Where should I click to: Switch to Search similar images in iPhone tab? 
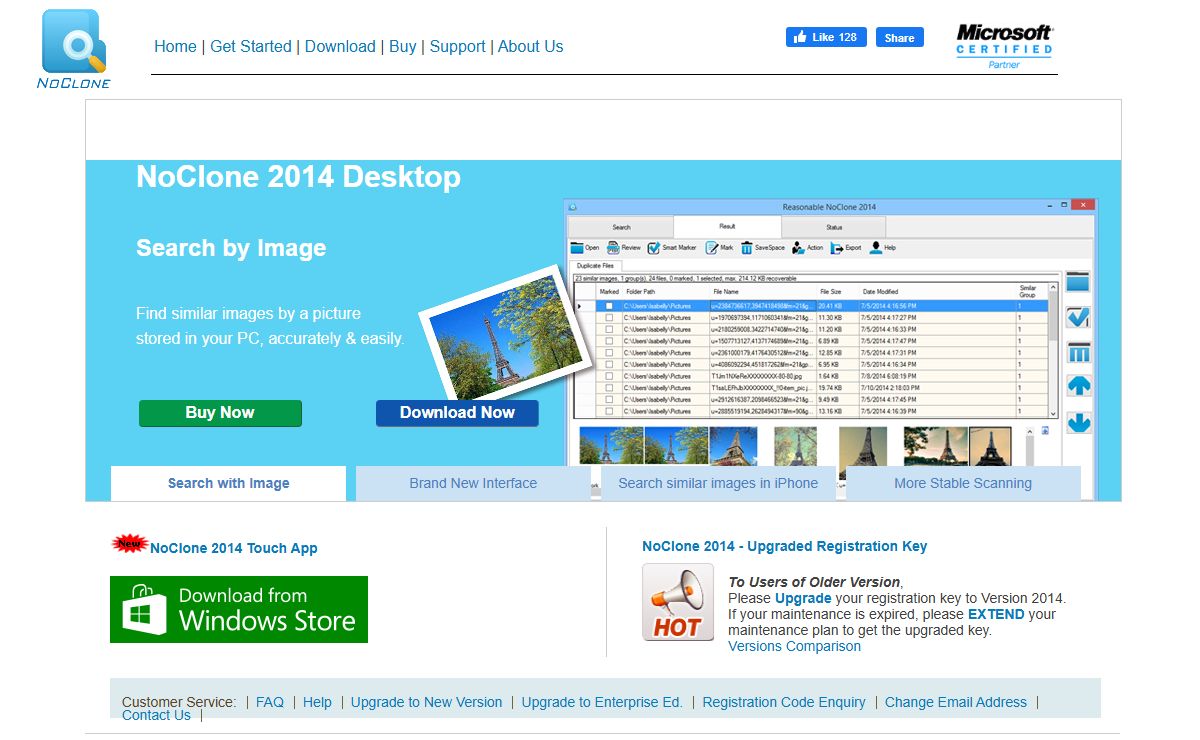(x=718, y=483)
